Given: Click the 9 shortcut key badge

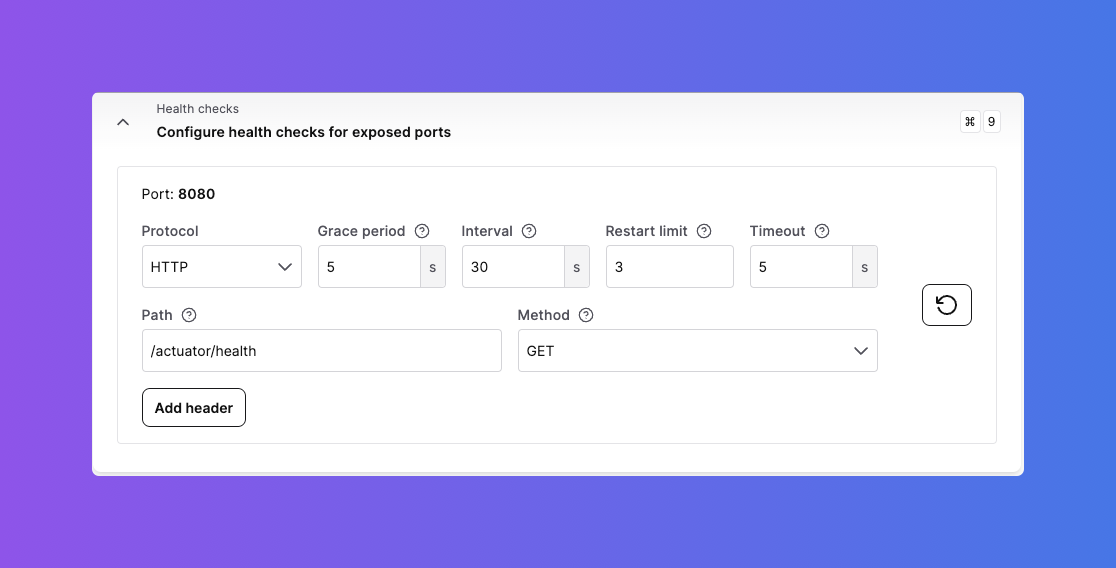Looking at the screenshot, I should [991, 122].
